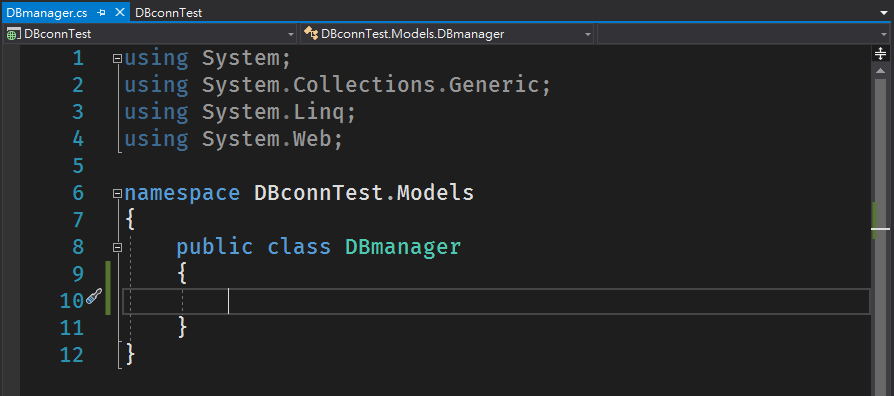This screenshot has width=894, height=396.
Task: Open the document tabs overflow list arrow
Action: pos(884,13)
